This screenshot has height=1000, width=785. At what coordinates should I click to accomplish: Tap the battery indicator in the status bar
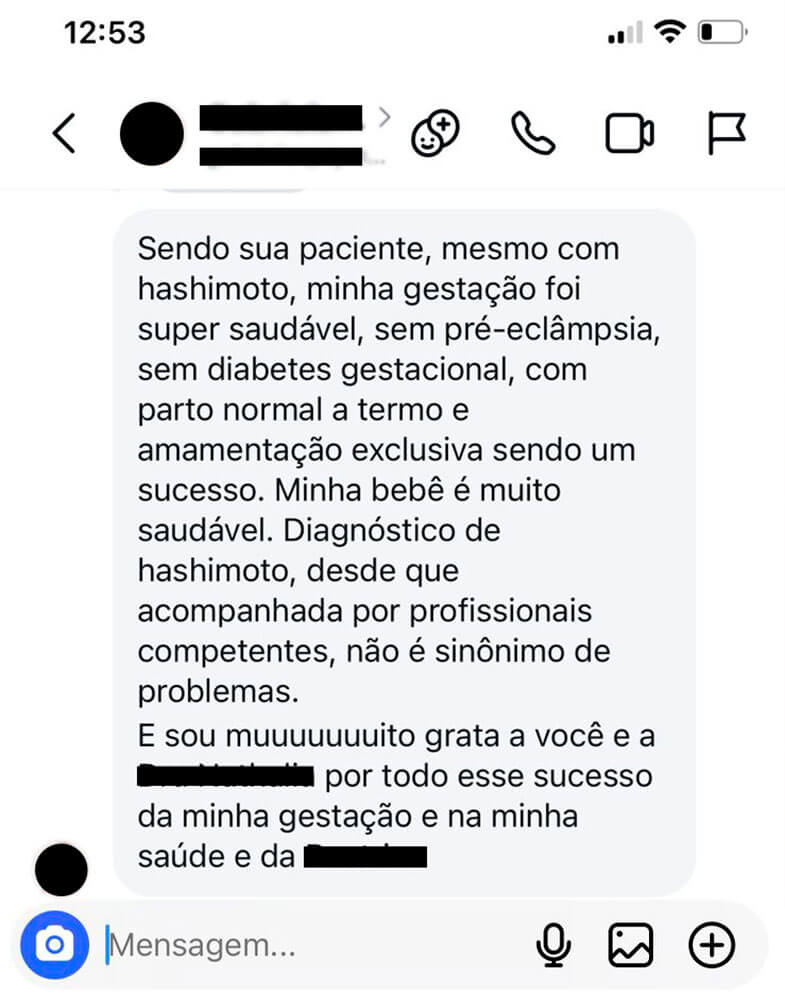pos(723,32)
